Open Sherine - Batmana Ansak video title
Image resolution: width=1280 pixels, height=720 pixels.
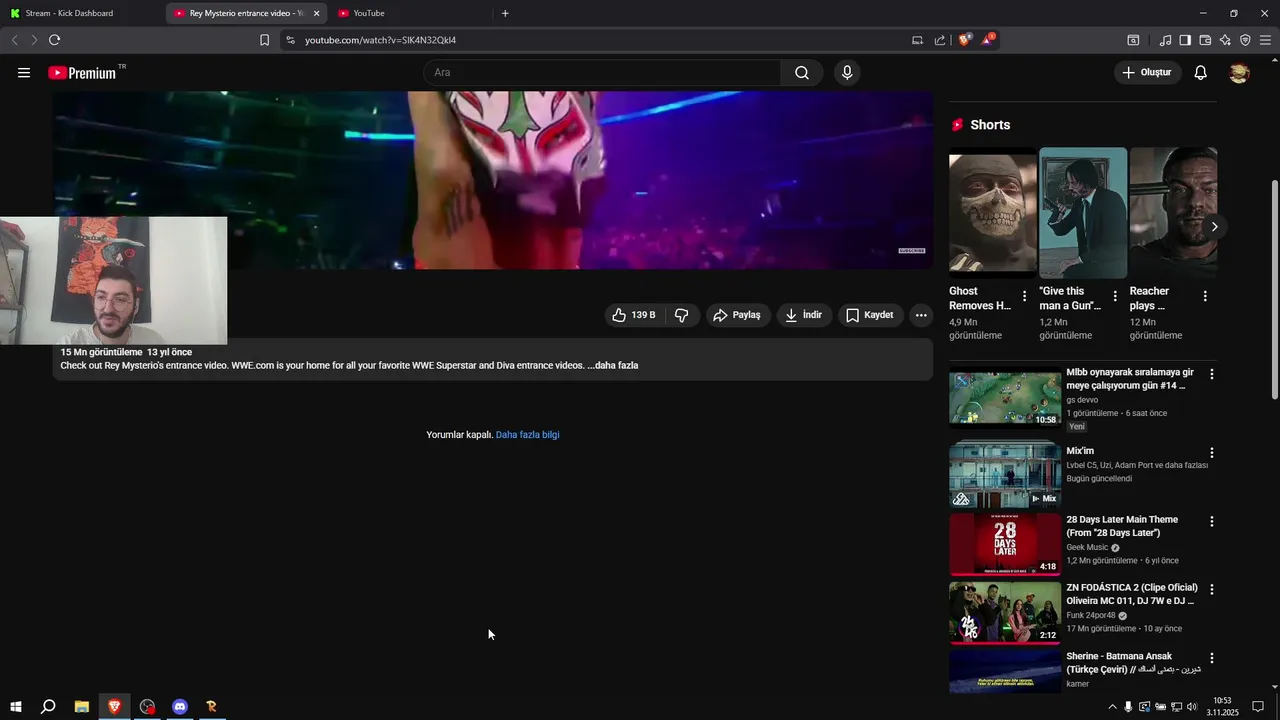coord(1133,663)
